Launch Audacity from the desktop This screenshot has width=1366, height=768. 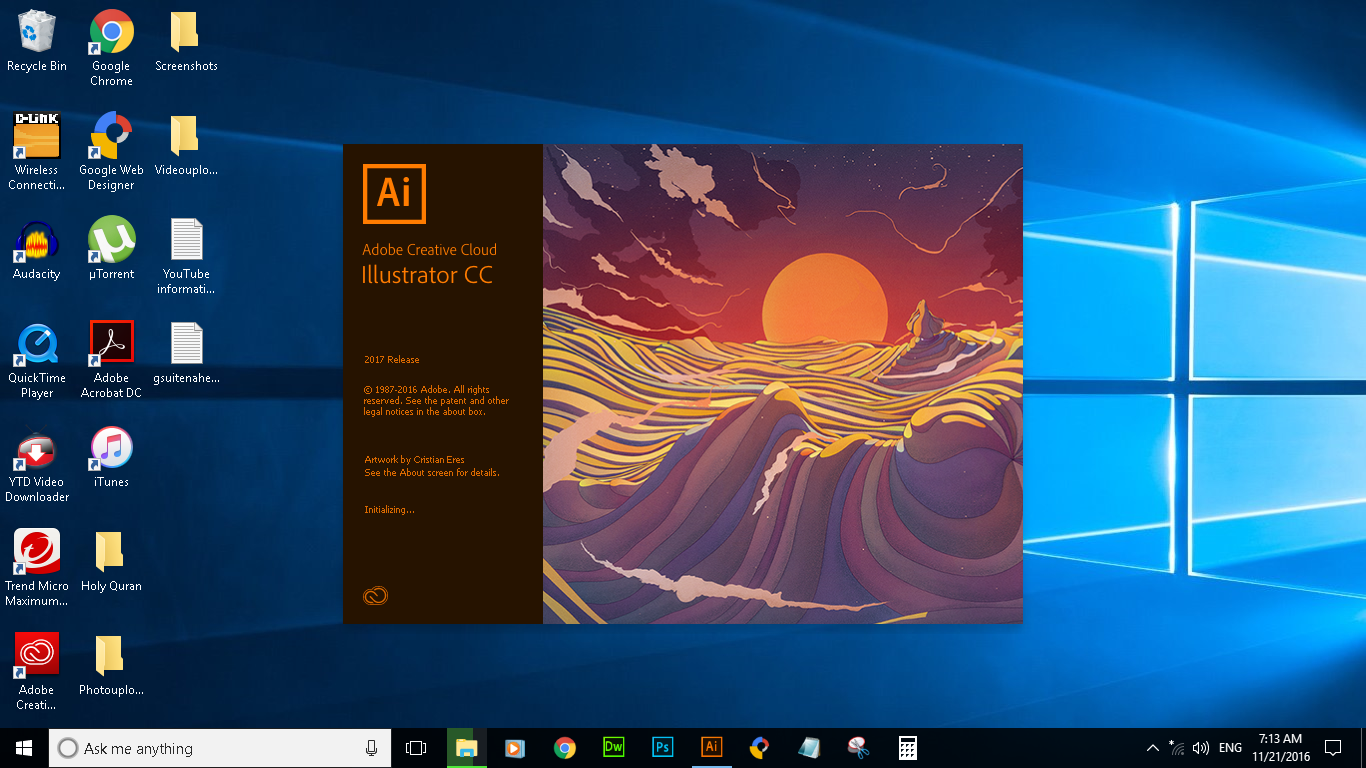tap(37, 249)
